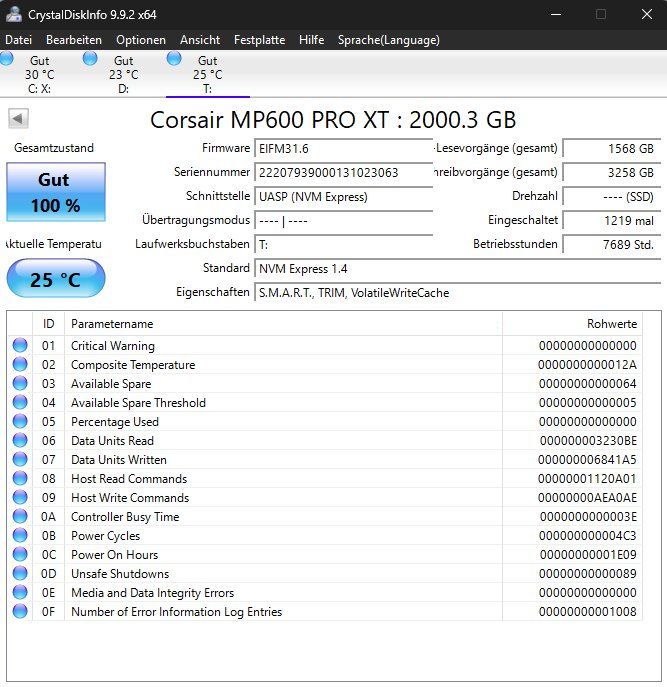This screenshot has height=687, width=667.
Task: Open the Bearbeiten menu
Action: point(74,40)
